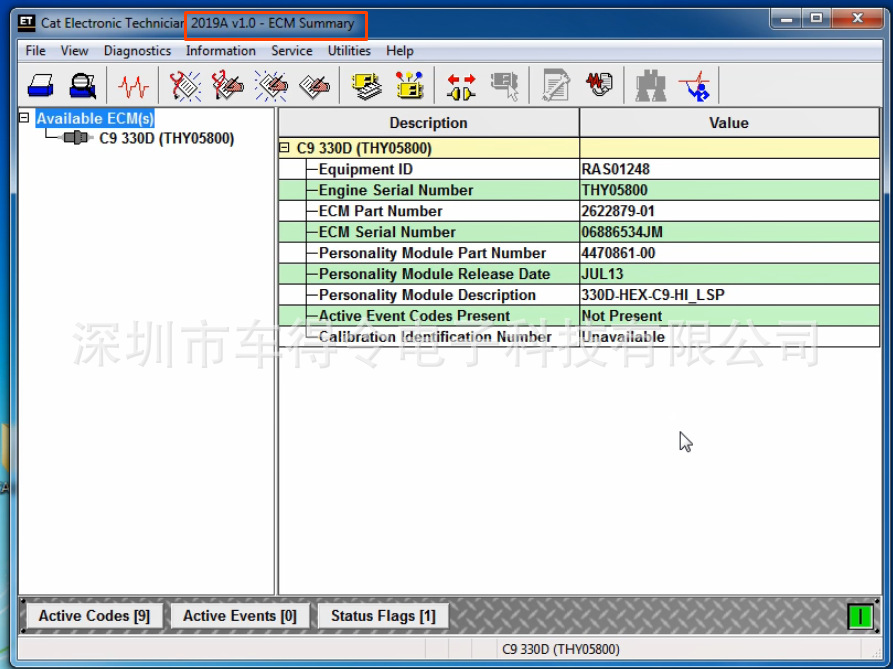Image resolution: width=893 pixels, height=669 pixels.
Task: Open the Diagnostics menu
Action: (137, 51)
